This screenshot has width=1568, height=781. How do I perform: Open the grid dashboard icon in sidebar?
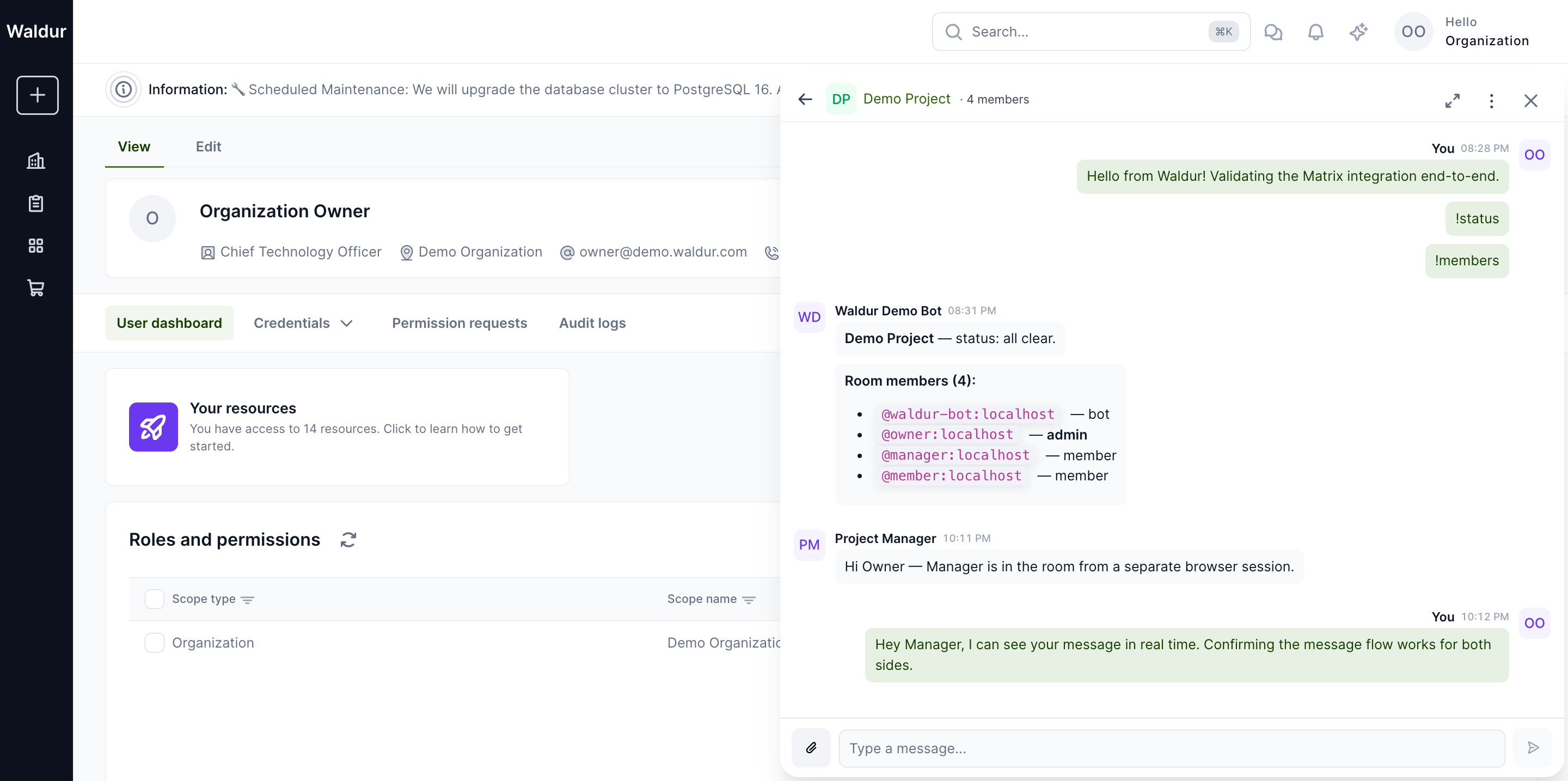point(36,245)
